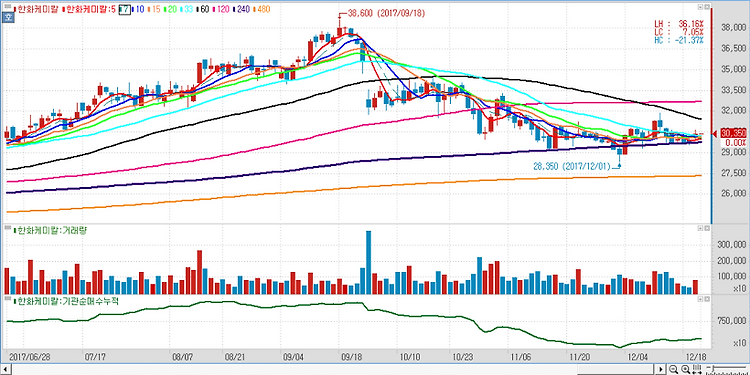Click the HC : -21.37% statistic

(679, 40)
